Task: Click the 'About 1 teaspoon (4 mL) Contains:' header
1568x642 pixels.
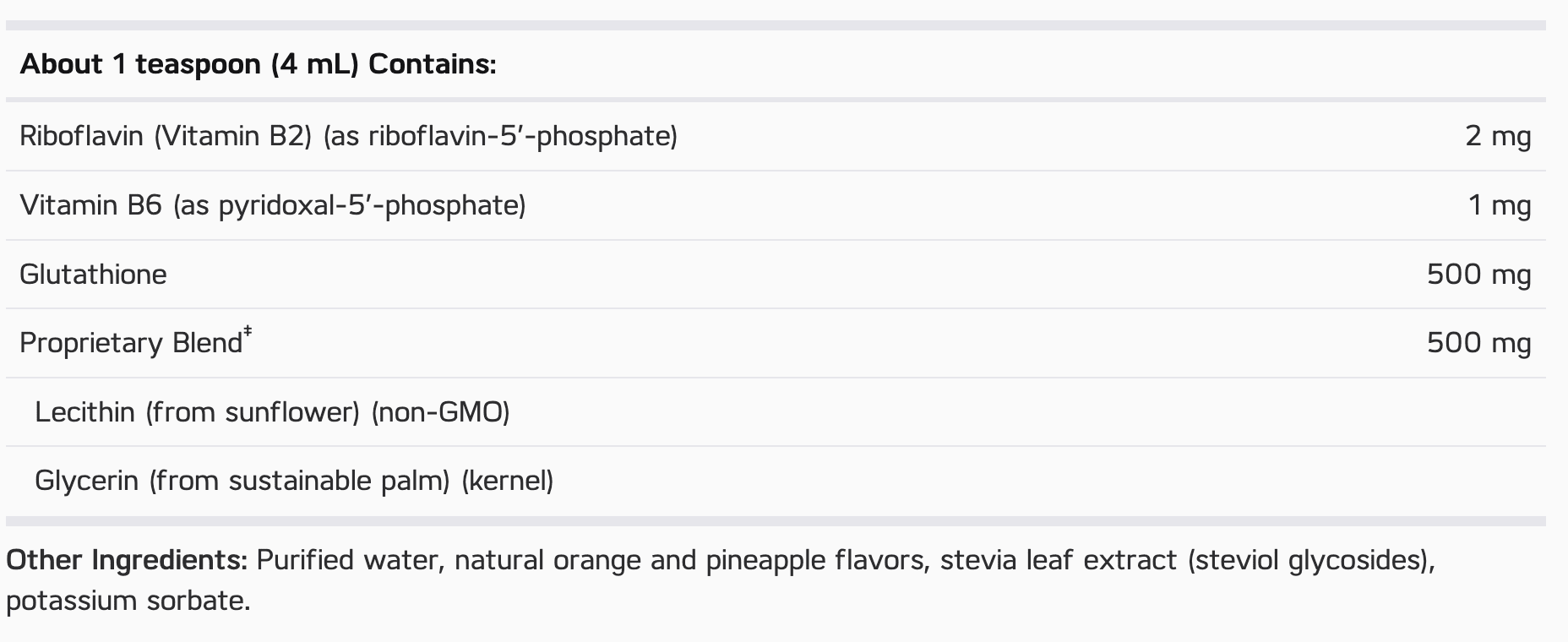Action: click(258, 64)
